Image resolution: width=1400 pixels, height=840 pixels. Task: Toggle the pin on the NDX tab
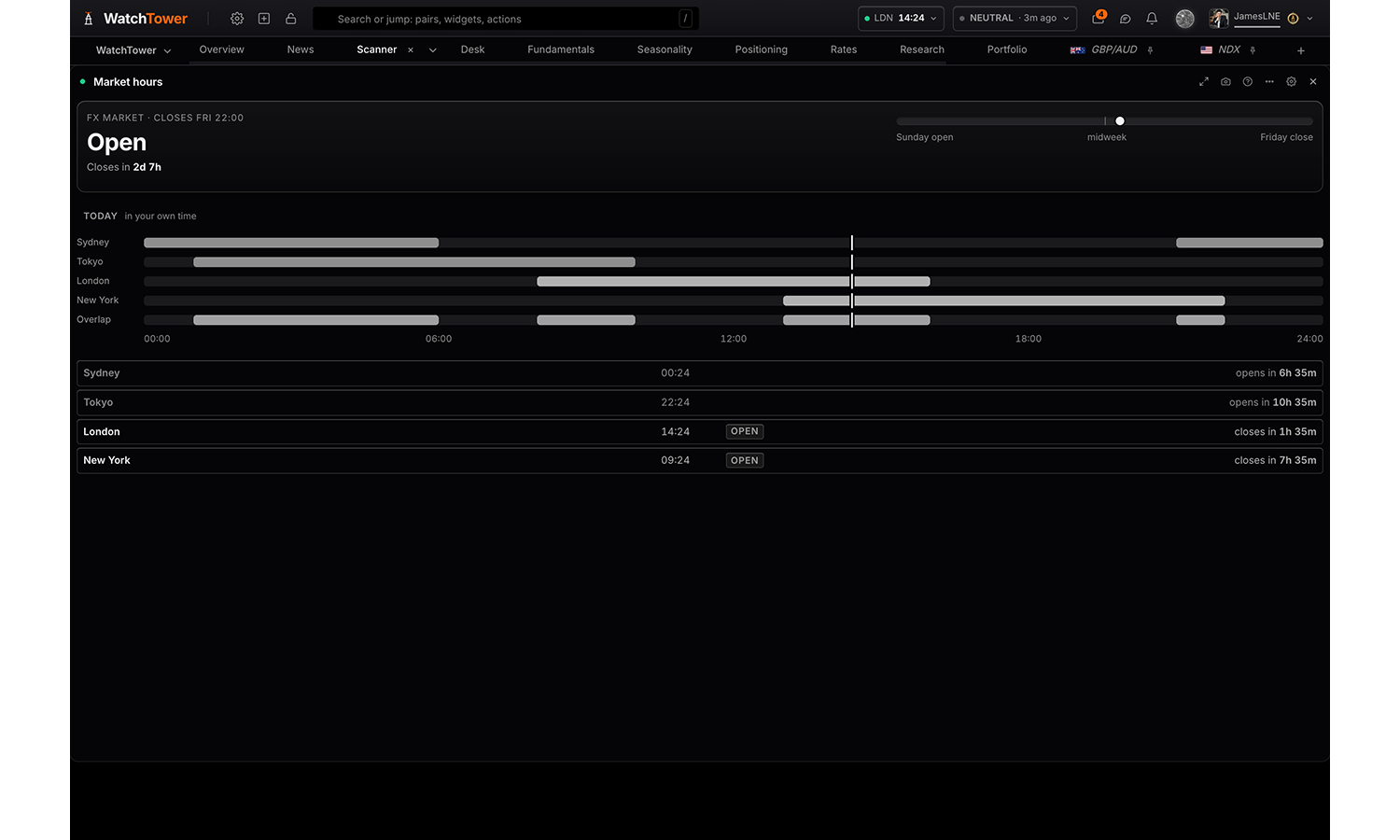1253,50
